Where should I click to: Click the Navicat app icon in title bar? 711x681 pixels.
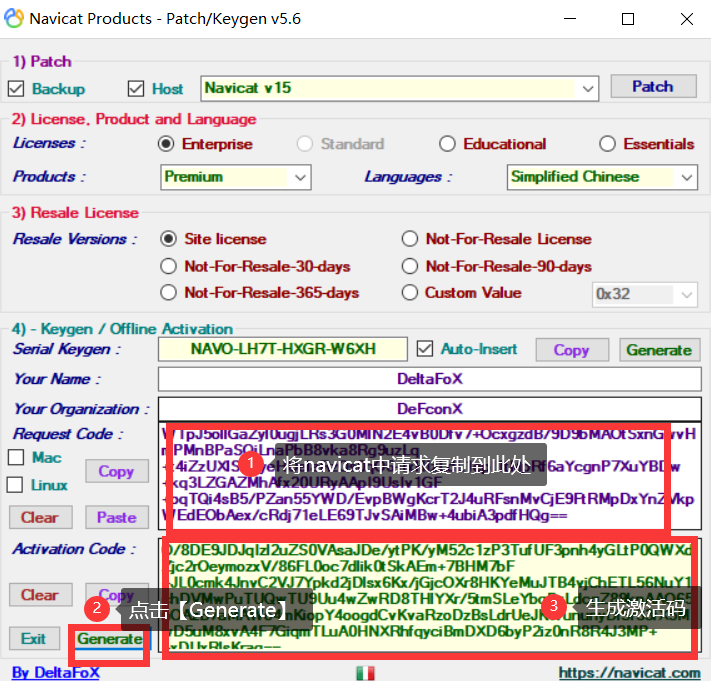(14, 19)
